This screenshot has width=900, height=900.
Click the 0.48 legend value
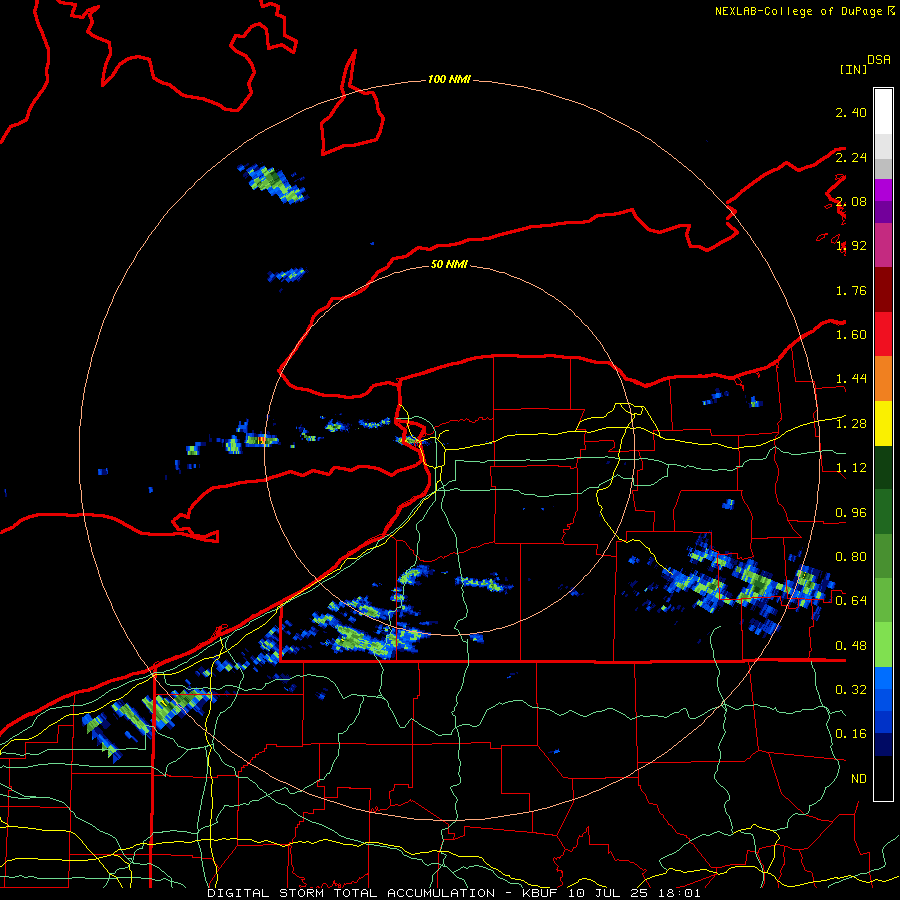click(x=851, y=646)
